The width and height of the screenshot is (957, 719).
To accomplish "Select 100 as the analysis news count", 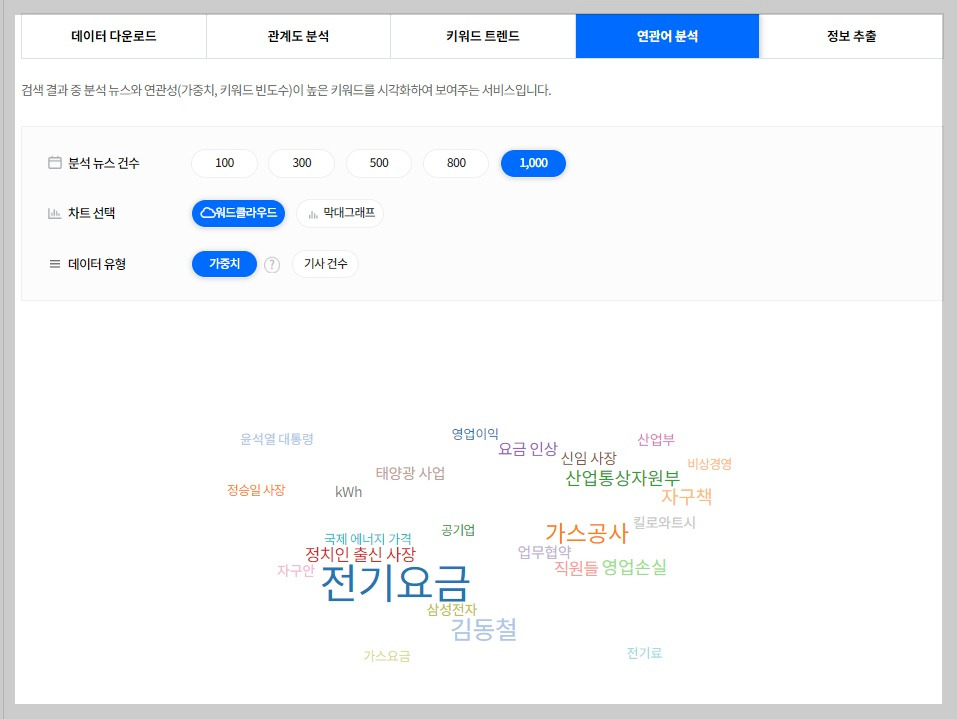I will click(223, 163).
